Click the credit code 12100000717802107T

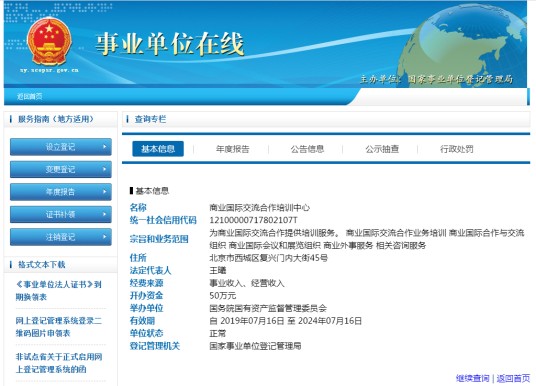pos(253,220)
